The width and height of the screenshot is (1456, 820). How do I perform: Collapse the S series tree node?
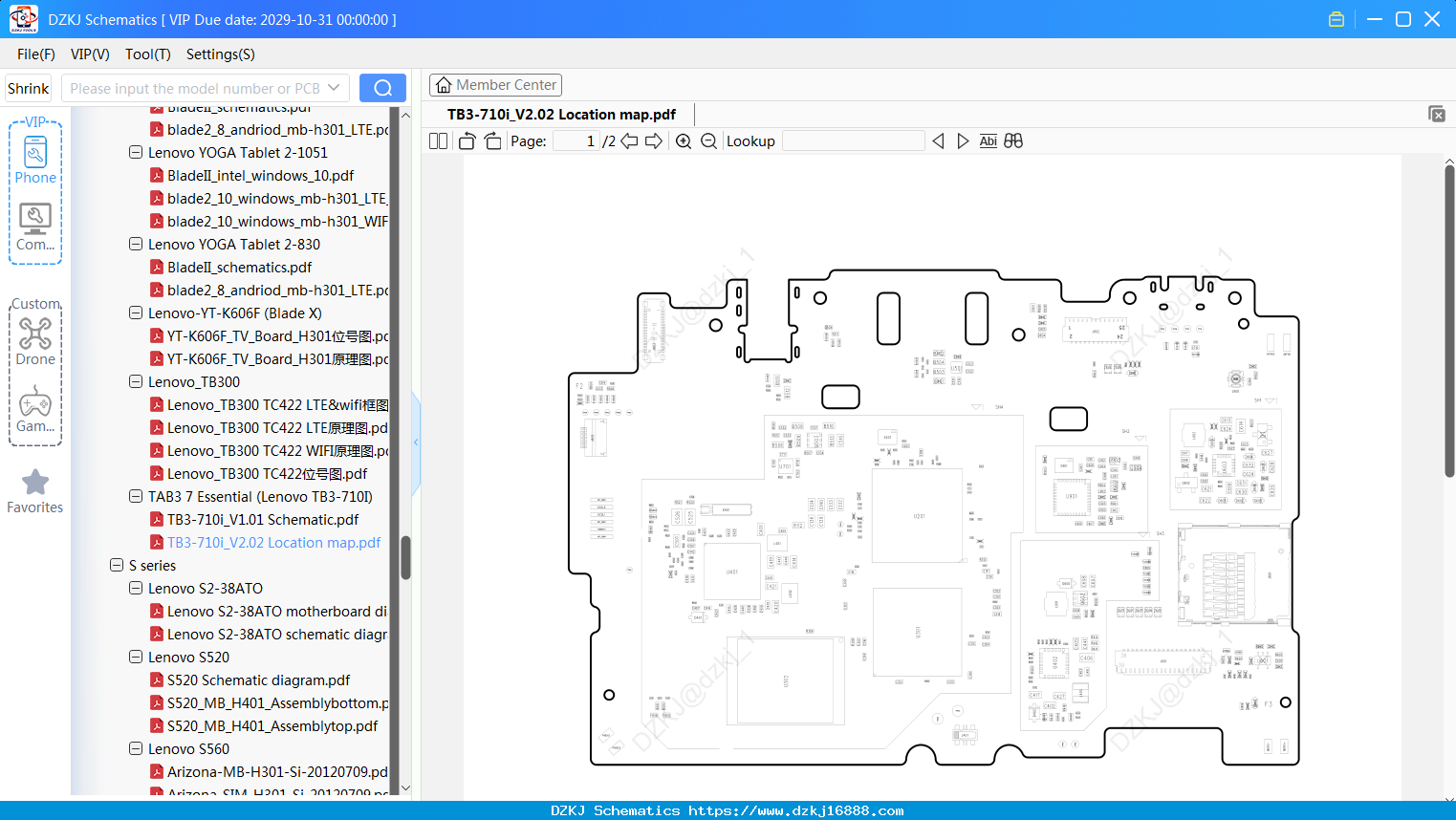coord(117,566)
